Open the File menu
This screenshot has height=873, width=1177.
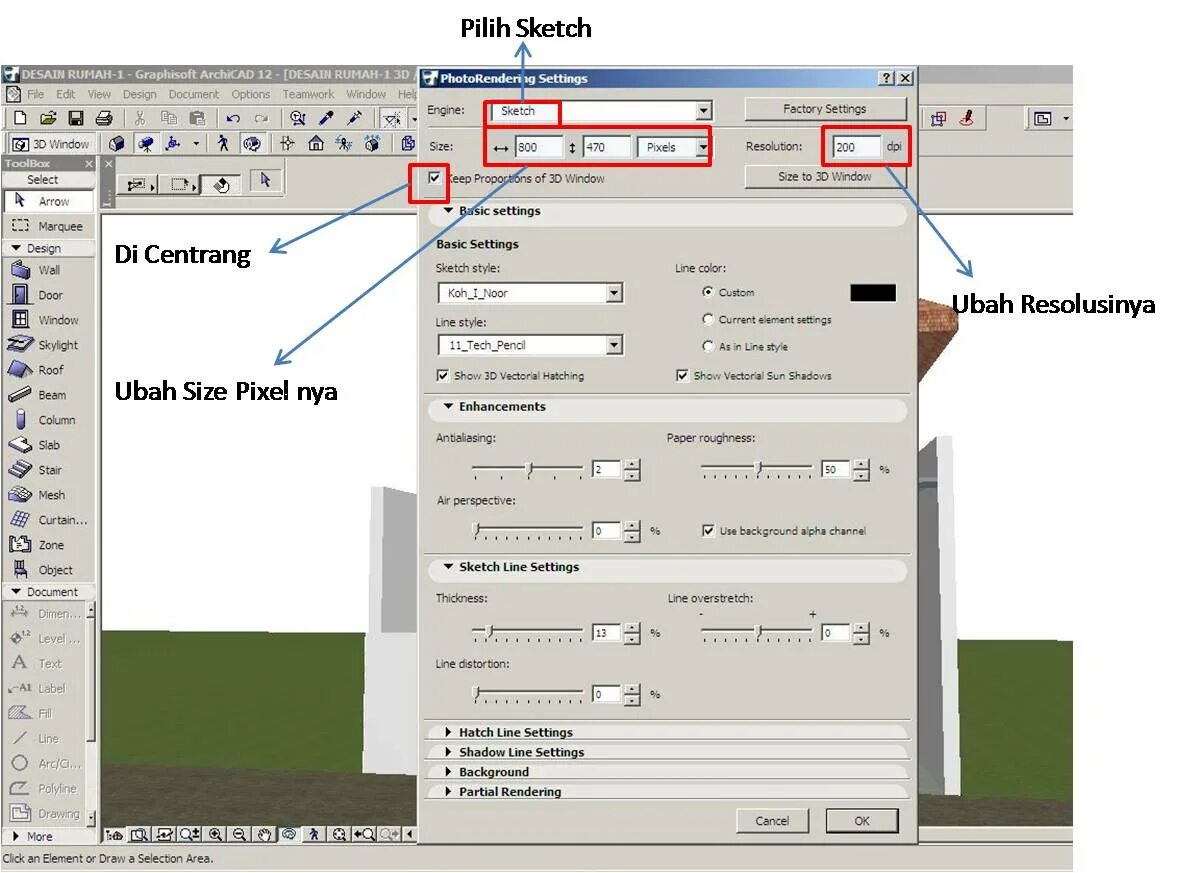pos(35,94)
